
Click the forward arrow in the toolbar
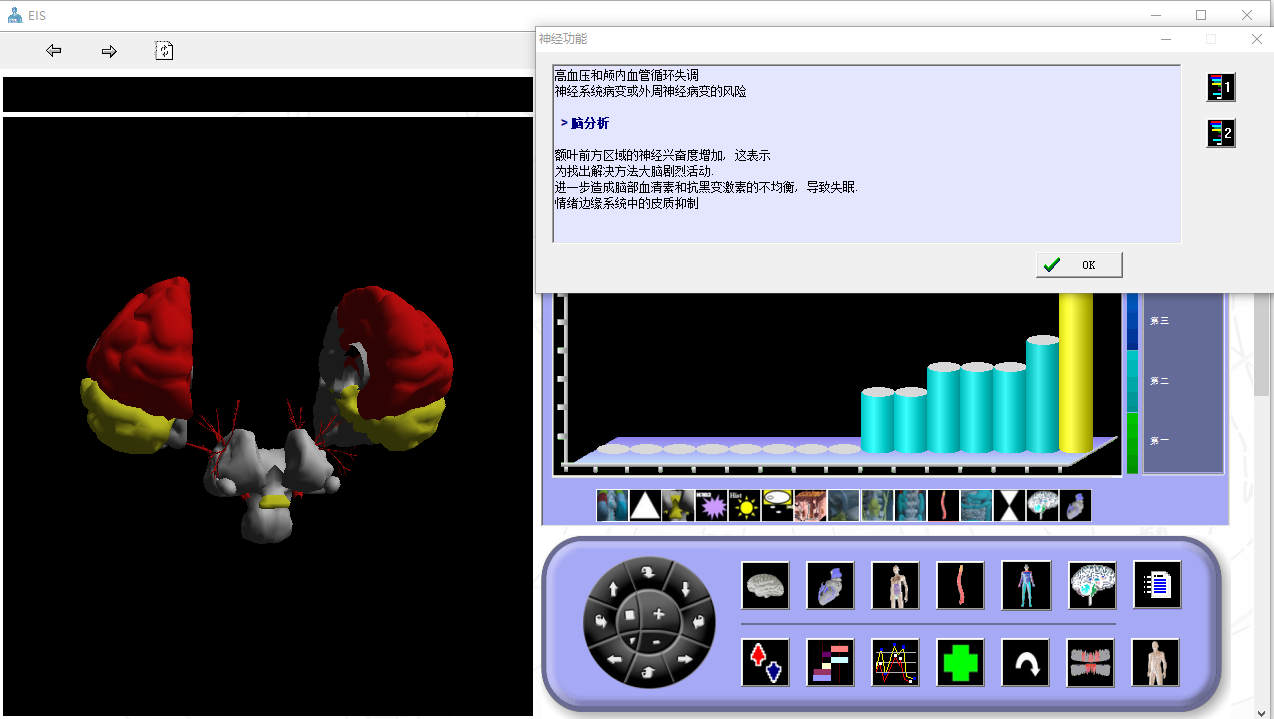109,51
